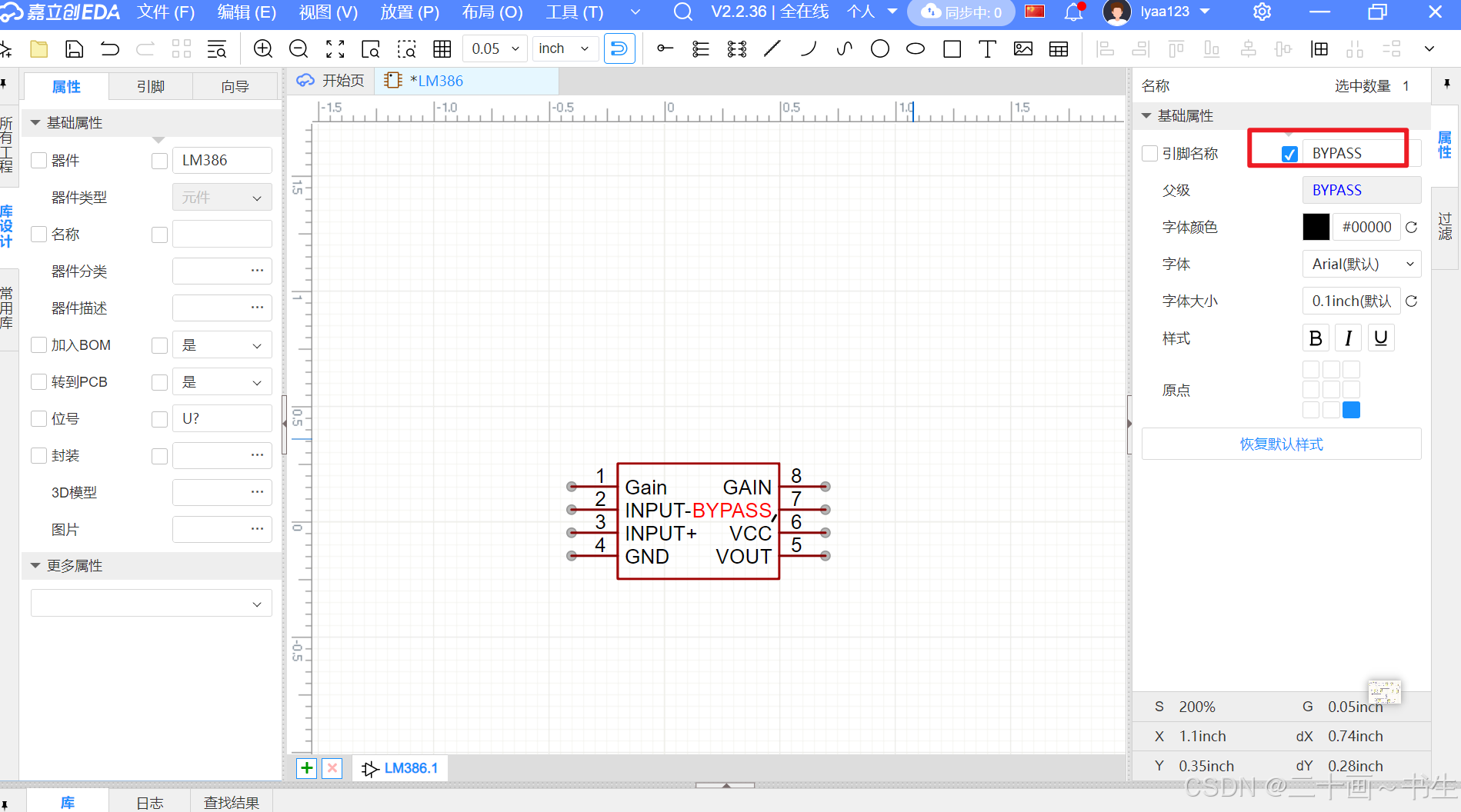Image resolution: width=1461 pixels, height=812 pixels.
Task: Open the notifications bell
Action: pyautogui.click(x=1074, y=12)
